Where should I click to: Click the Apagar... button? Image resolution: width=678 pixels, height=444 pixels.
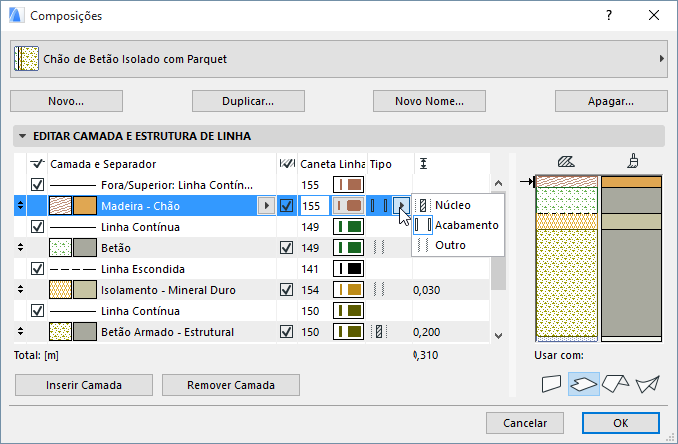pos(611,101)
